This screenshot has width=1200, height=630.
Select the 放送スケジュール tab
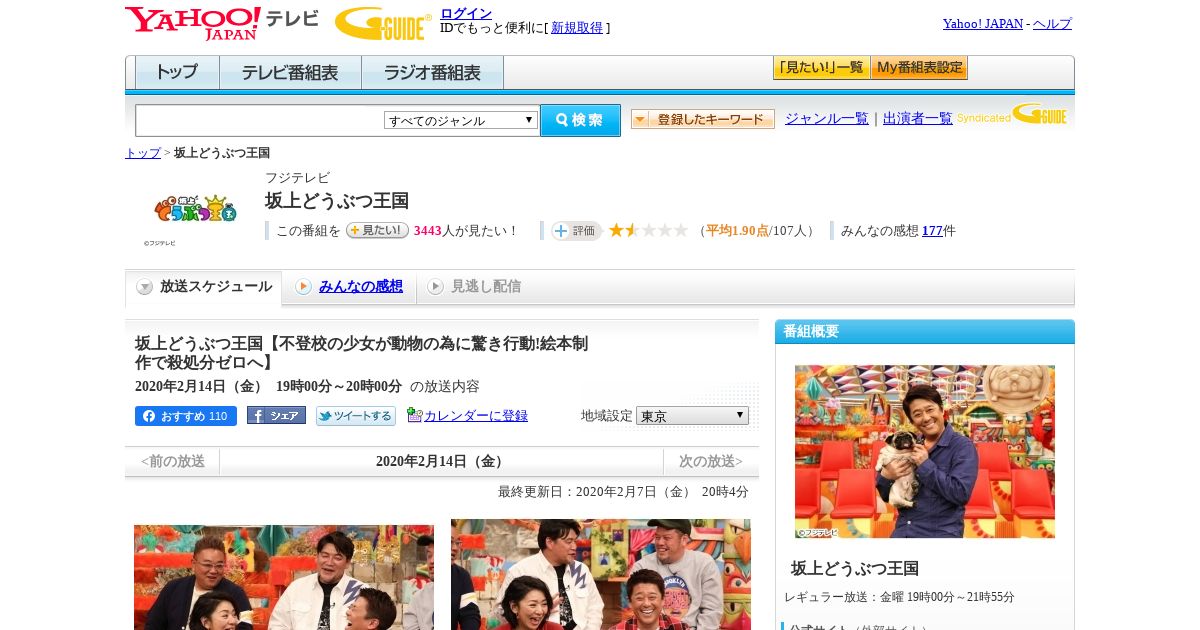click(x=204, y=287)
